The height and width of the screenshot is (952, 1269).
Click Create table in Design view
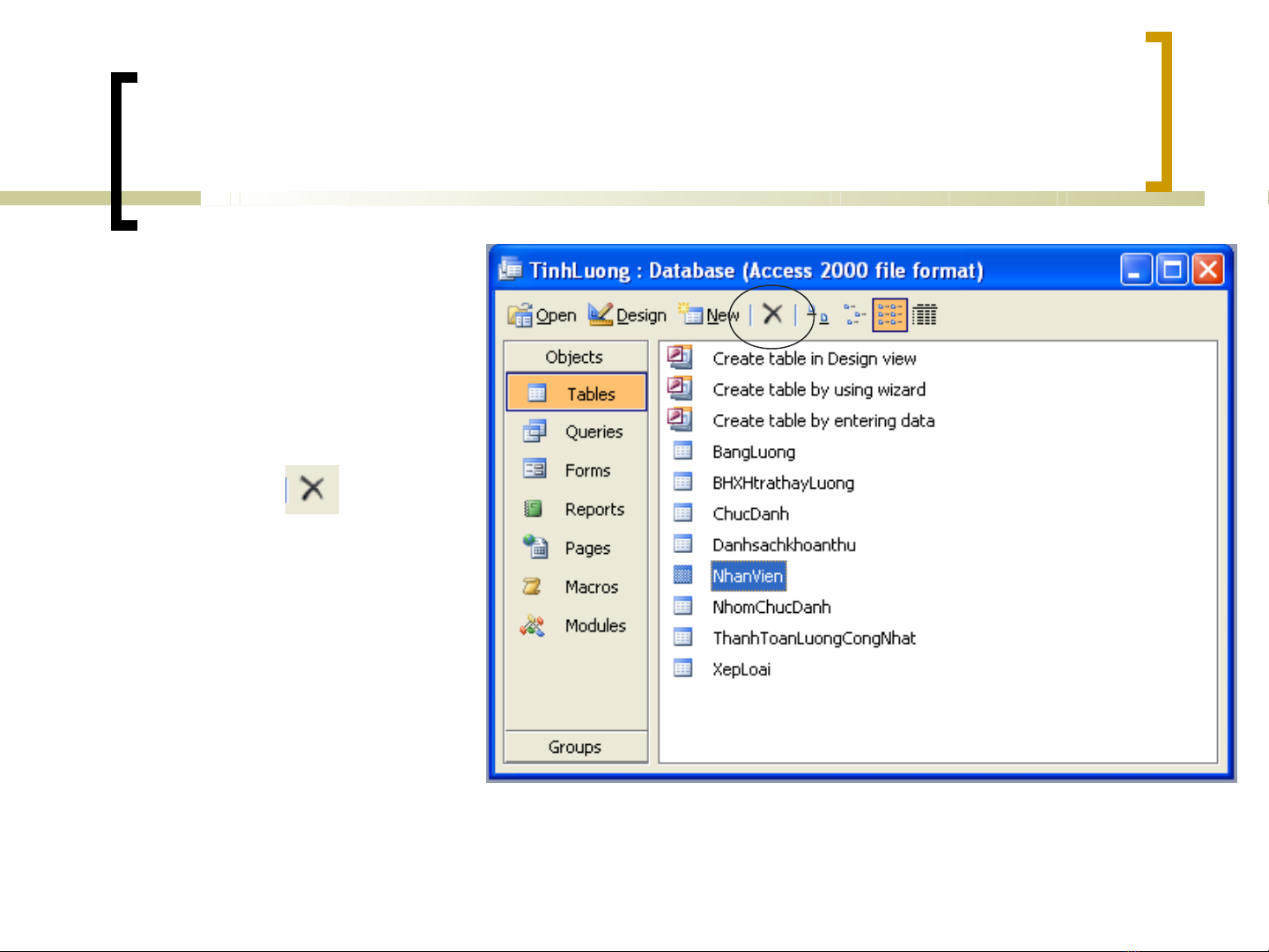click(x=814, y=358)
